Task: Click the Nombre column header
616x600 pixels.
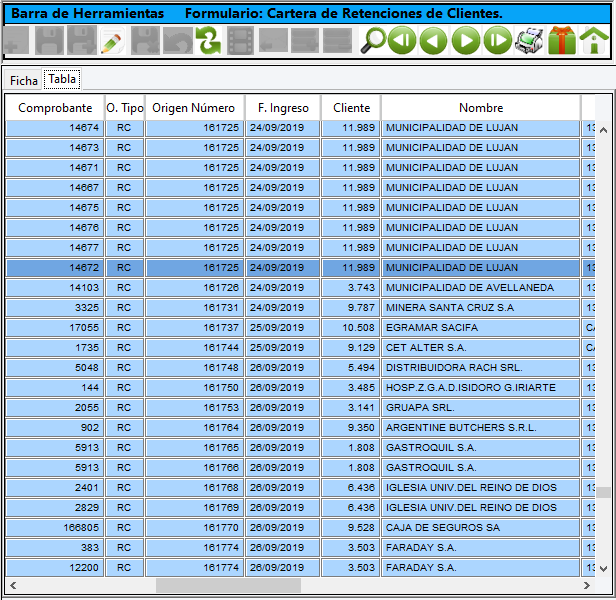Action: (481, 108)
